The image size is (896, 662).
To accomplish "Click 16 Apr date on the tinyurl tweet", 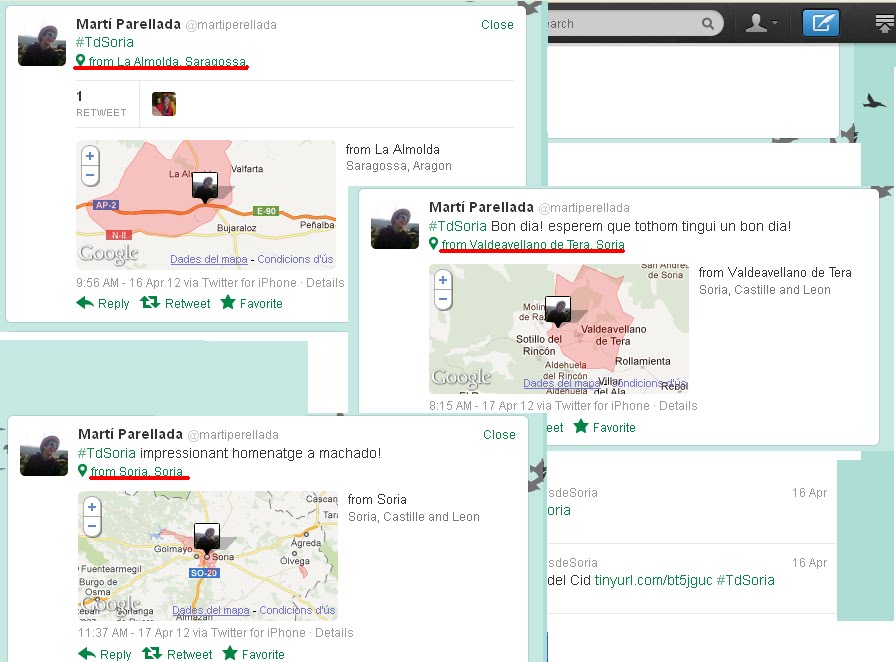I will click(809, 563).
